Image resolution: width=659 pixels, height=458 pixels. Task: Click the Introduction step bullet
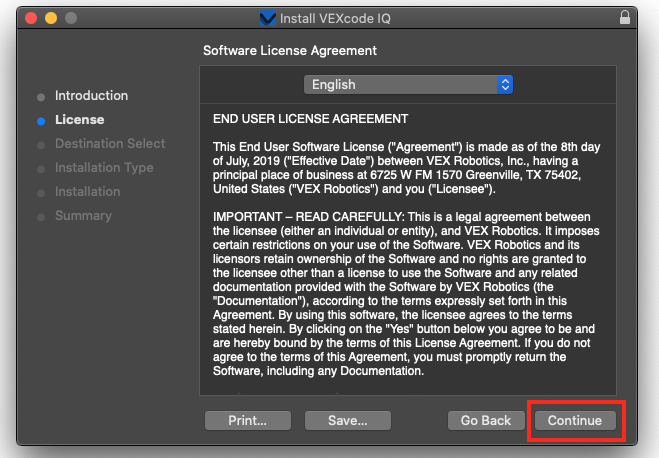click(x=41, y=97)
